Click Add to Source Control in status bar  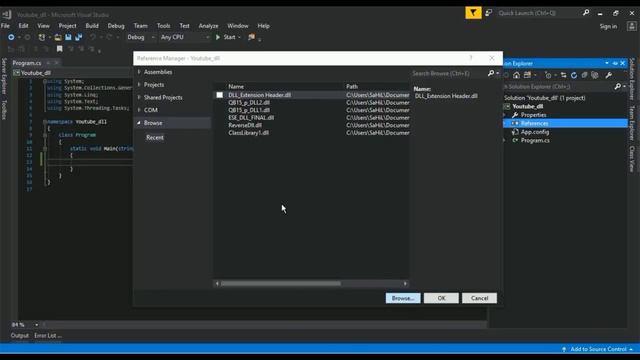coord(598,349)
